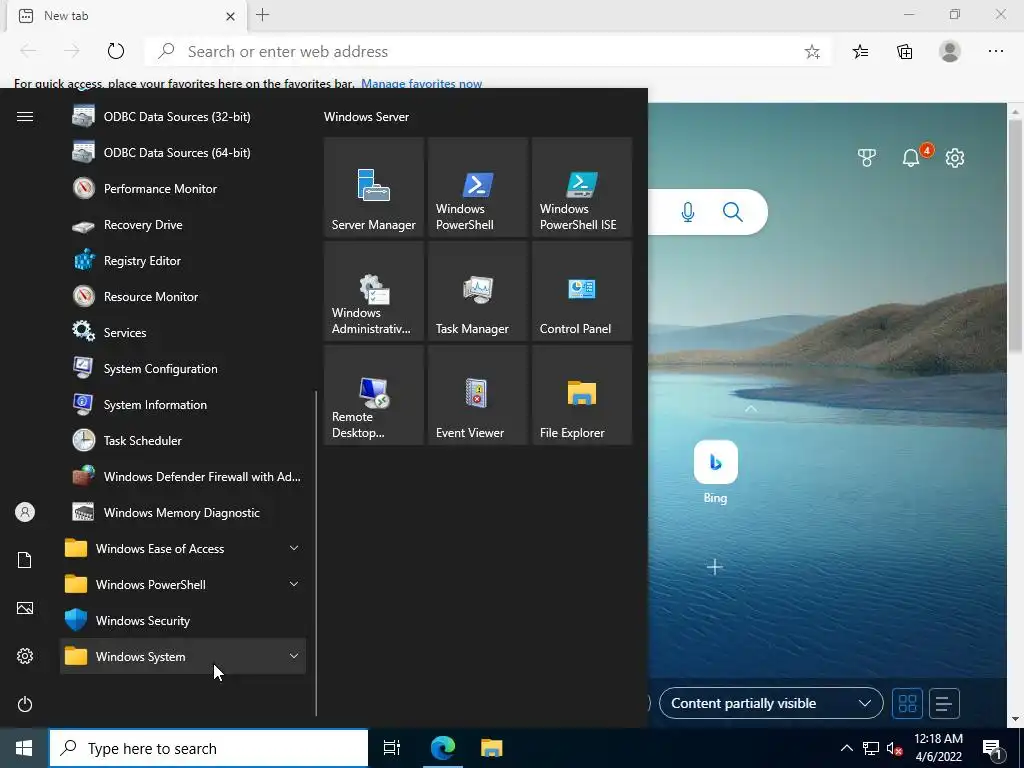Open Resource Monitor
Viewport: 1024px width, 768px height.
click(x=183, y=296)
